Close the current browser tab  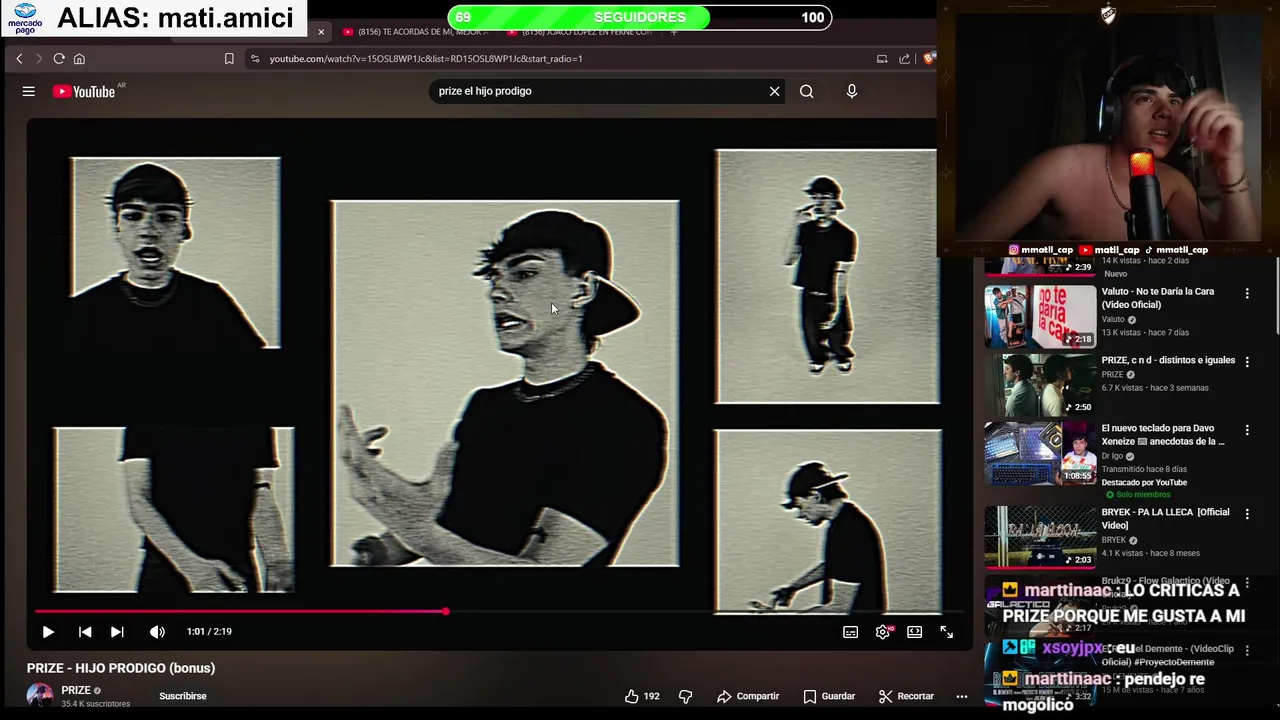tap(321, 32)
